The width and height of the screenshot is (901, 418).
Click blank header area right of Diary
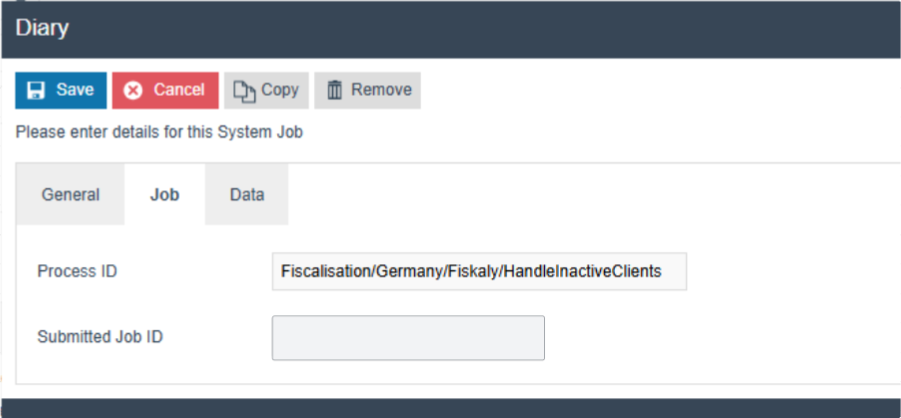[x=480, y=28]
